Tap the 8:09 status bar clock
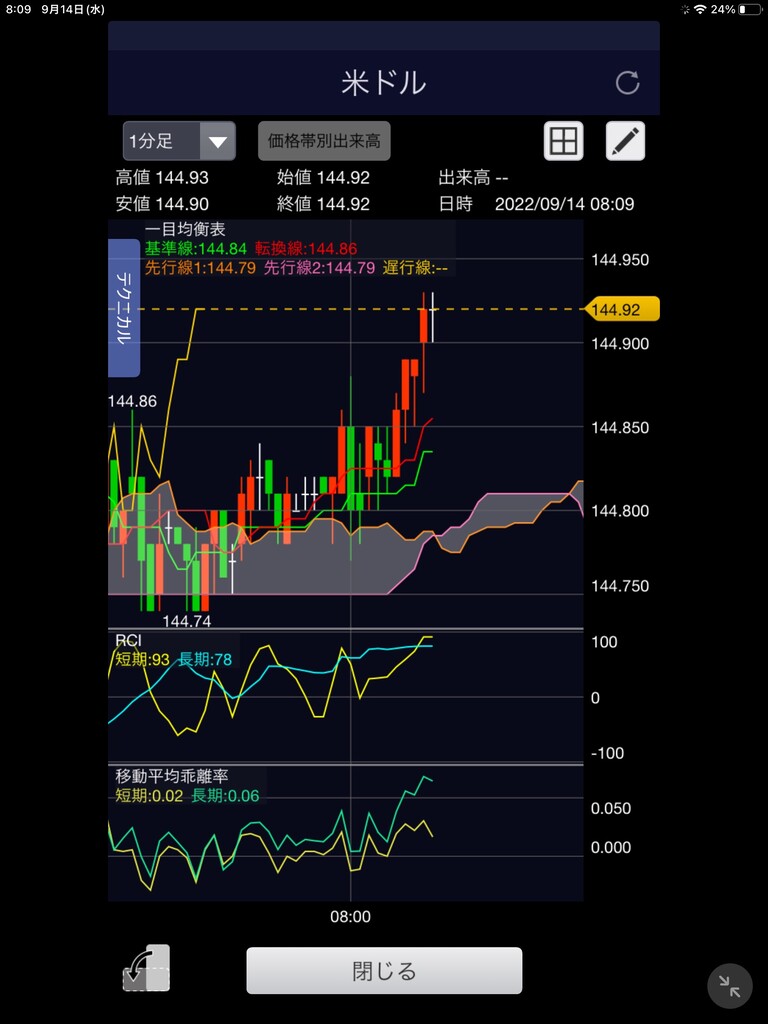Image resolution: width=768 pixels, height=1024 pixels. tap(18, 10)
